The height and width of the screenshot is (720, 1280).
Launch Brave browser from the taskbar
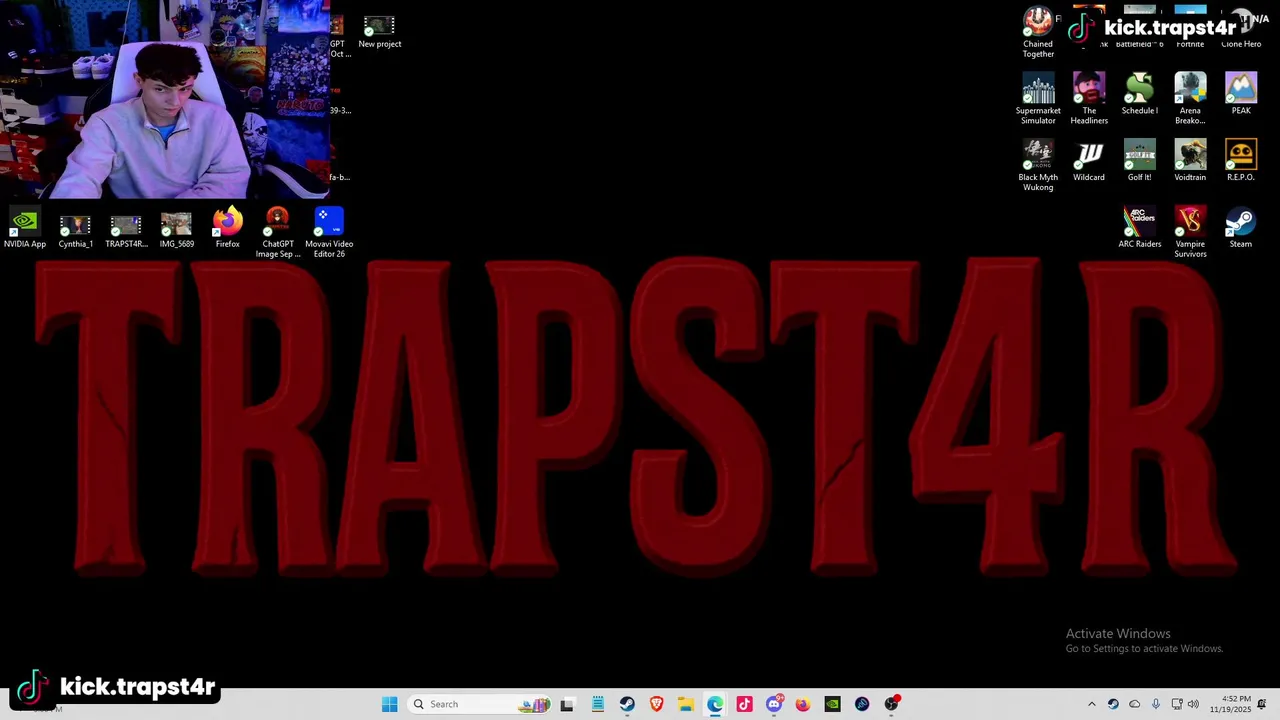[x=656, y=704]
